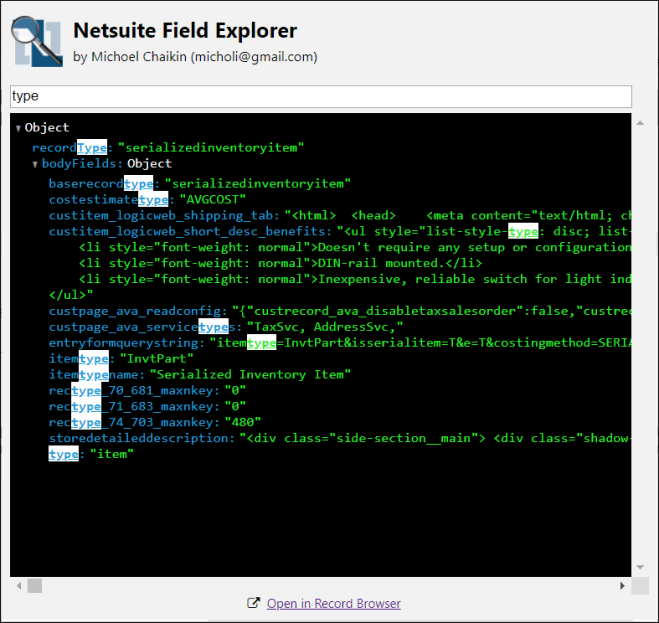Image resolution: width=659 pixels, height=623 pixels.
Task: Select the itemtypename field key
Action: pyautogui.click(x=94, y=374)
